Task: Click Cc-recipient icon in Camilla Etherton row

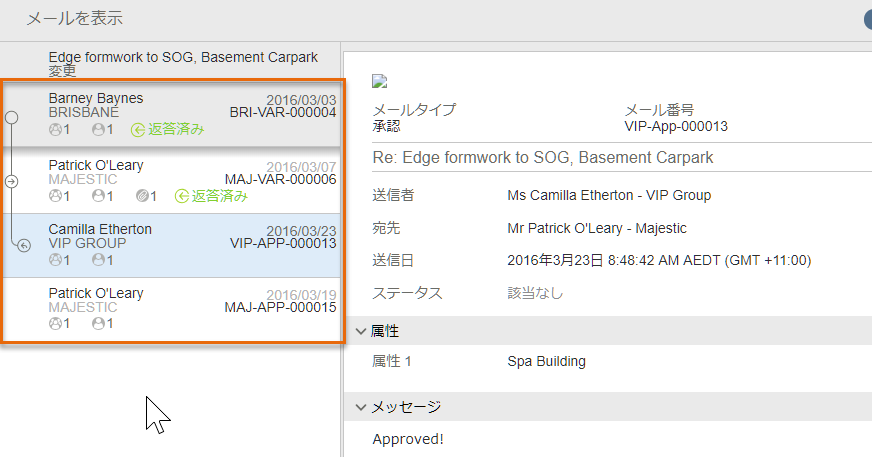Action: click(x=98, y=260)
